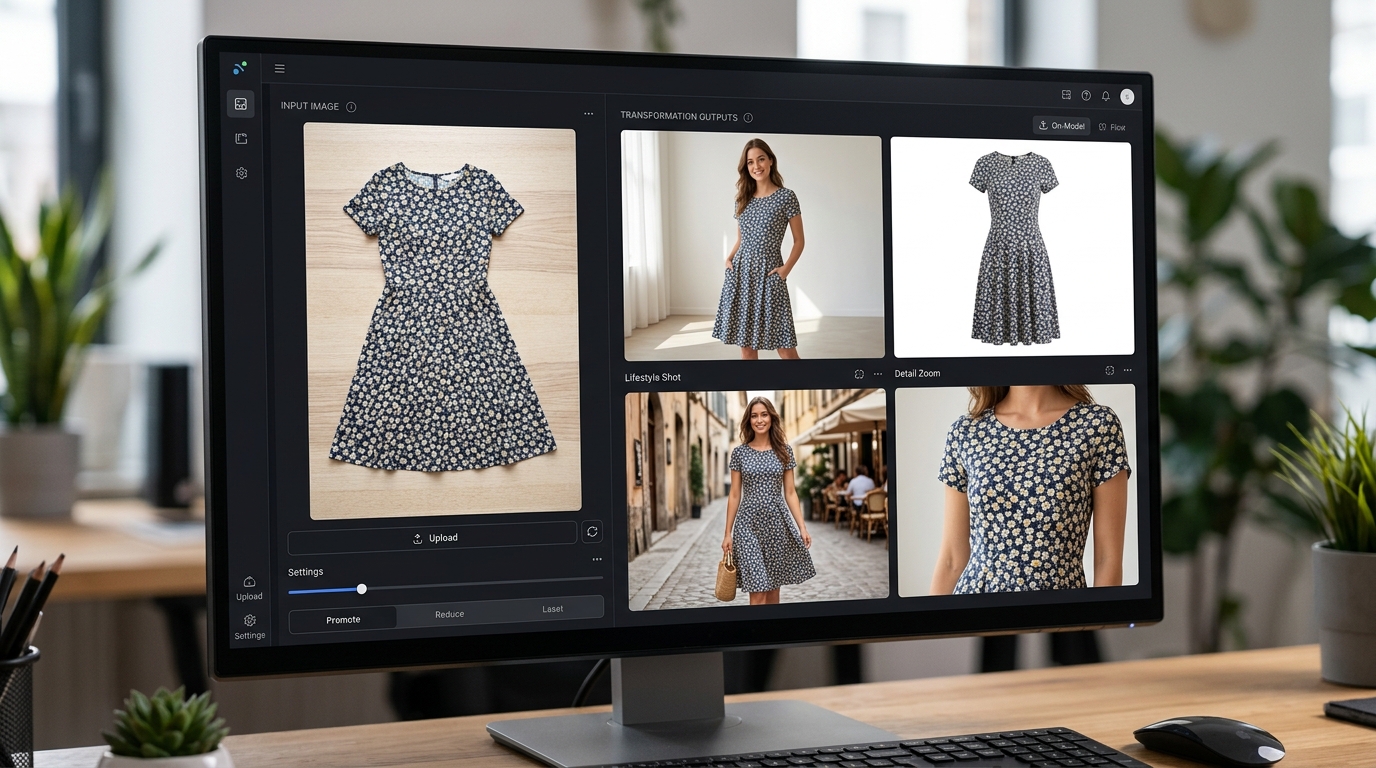Open Settings at the bottom of the sidebar
The height and width of the screenshot is (768, 1376).
point(250,627)
